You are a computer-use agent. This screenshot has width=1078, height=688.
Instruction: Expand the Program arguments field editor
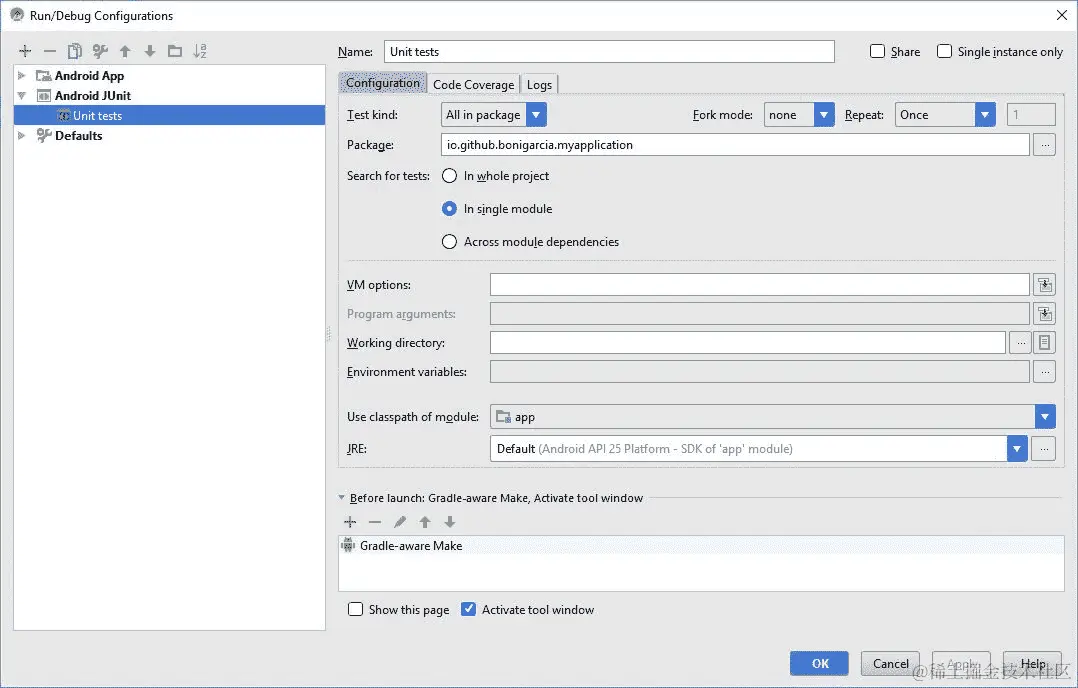pyautogui.click(x=1044, y=314)
